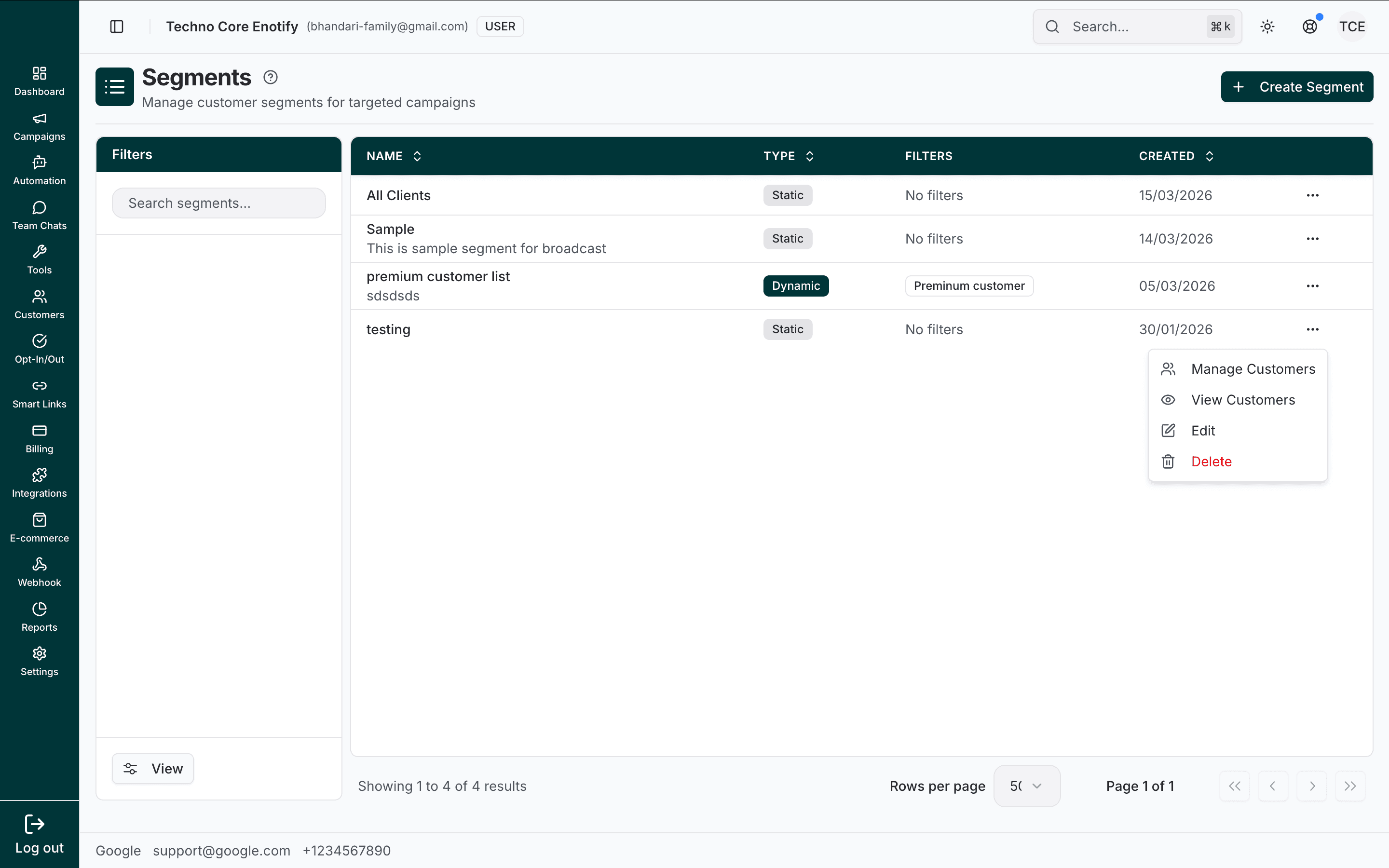This screenshot has height=868, width=1389.
Task: Close the testing row actions menu button
Action: point(1313,329)
